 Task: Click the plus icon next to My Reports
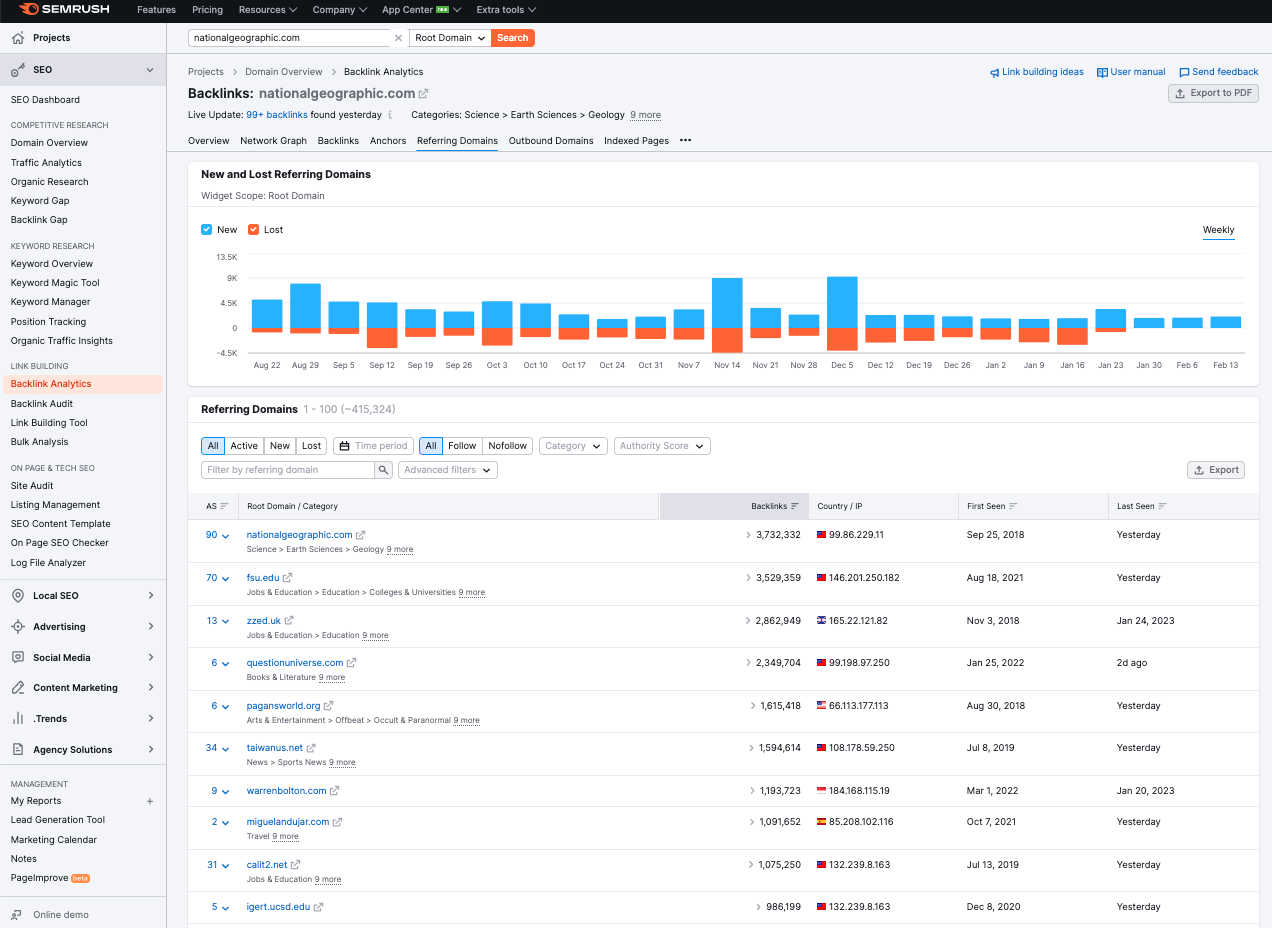pyautogui.click(x=150, y=801)
